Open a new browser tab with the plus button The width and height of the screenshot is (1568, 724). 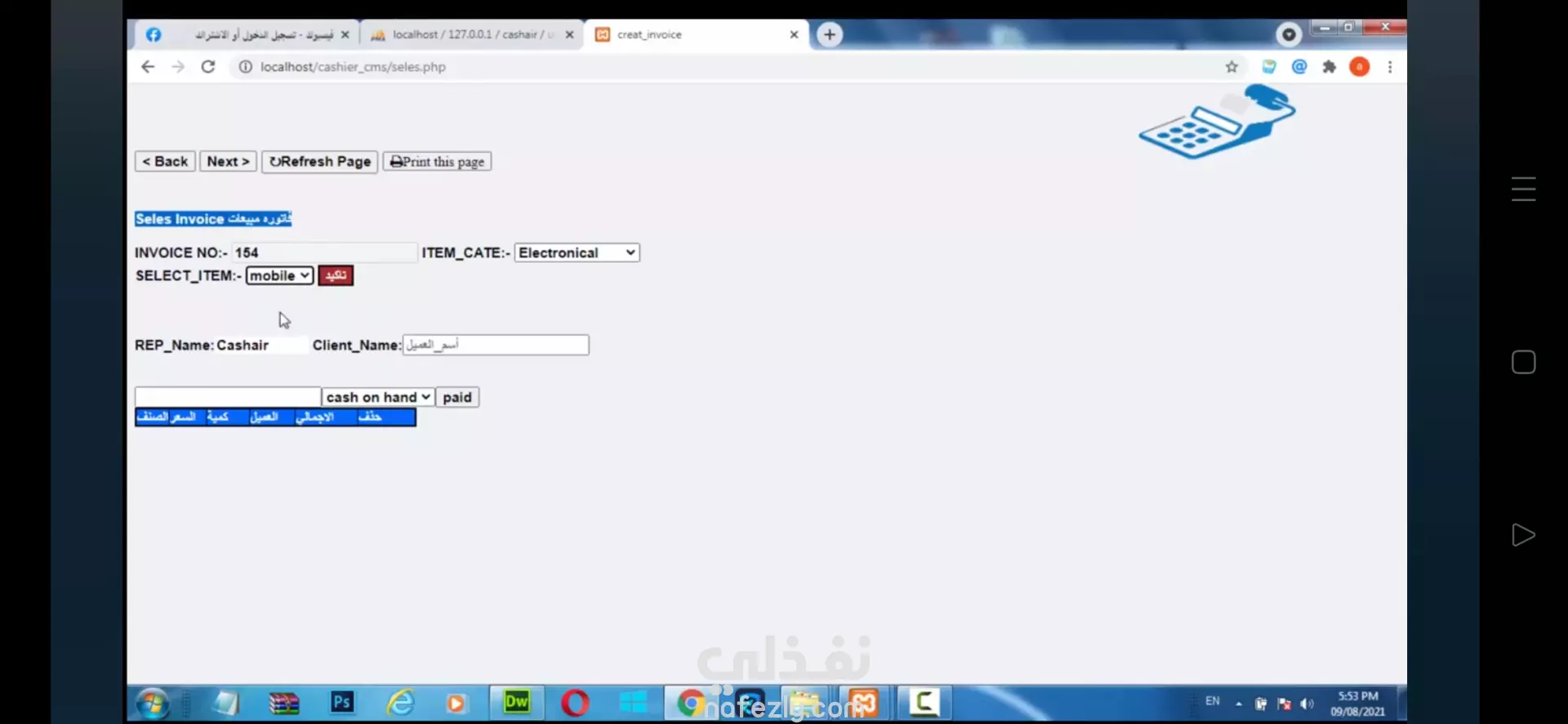pos(830,34)
